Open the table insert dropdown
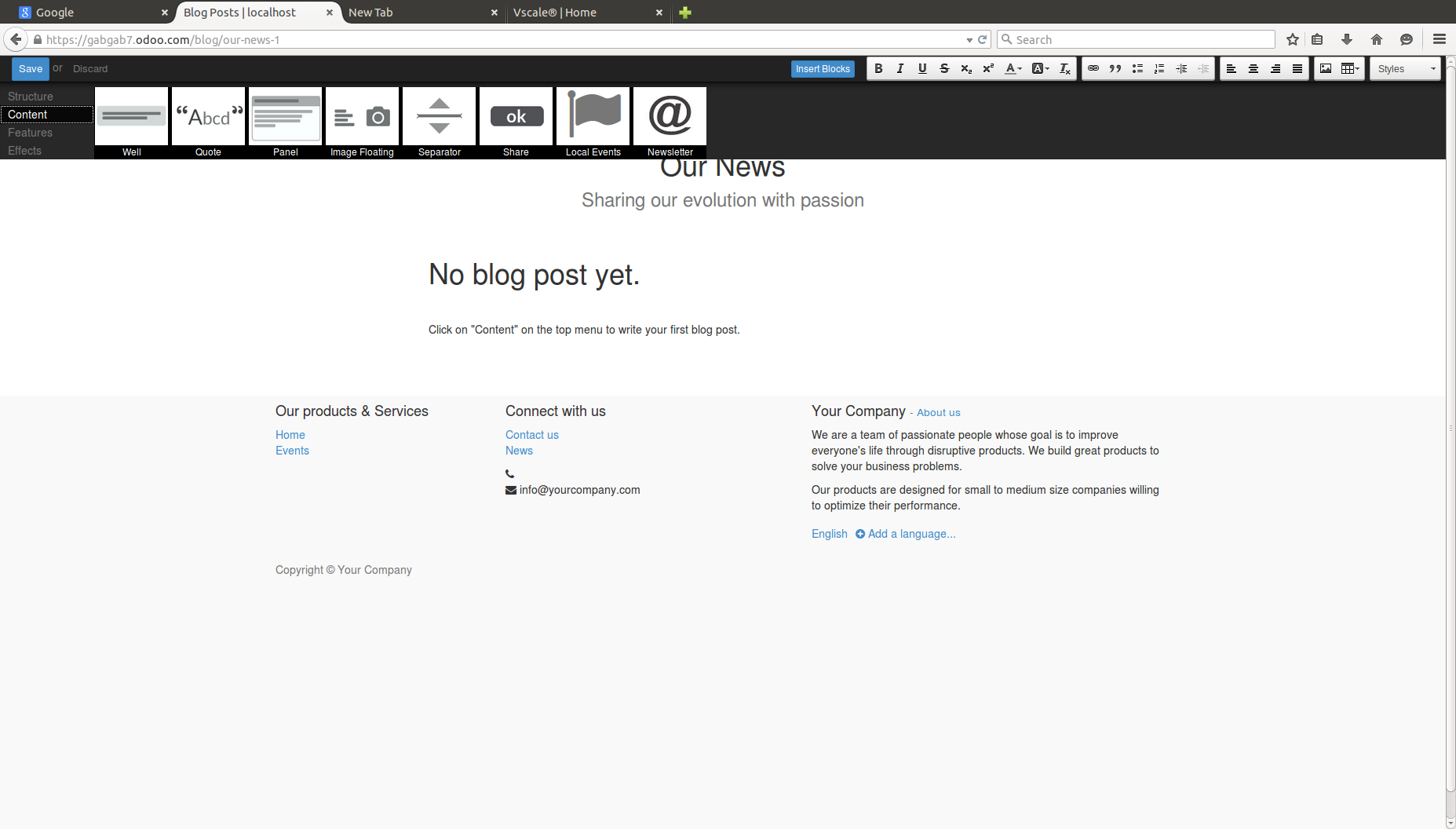 1350,69
